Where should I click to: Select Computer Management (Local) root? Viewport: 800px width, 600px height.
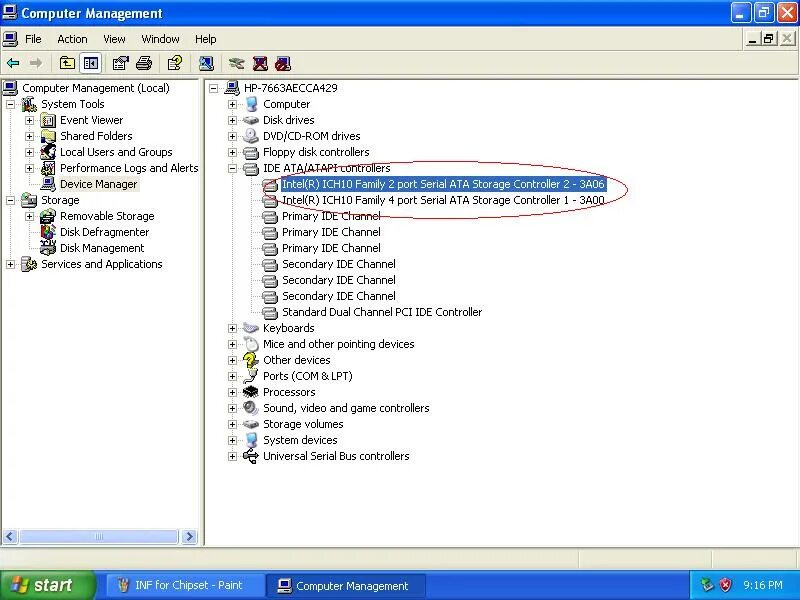click(96, 88)
